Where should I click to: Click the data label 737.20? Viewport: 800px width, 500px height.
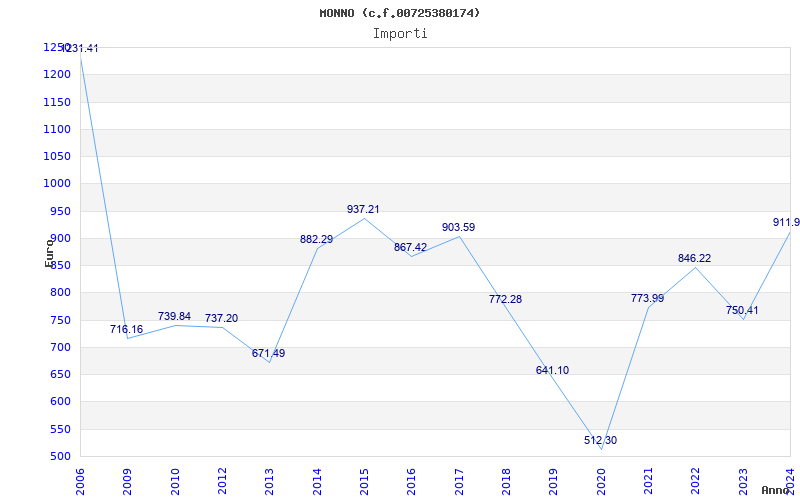221,318
